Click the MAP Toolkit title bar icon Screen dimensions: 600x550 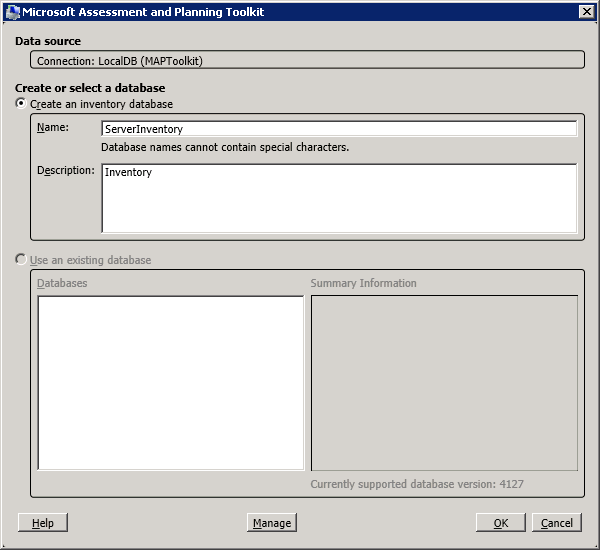click(x=12, y=11)
